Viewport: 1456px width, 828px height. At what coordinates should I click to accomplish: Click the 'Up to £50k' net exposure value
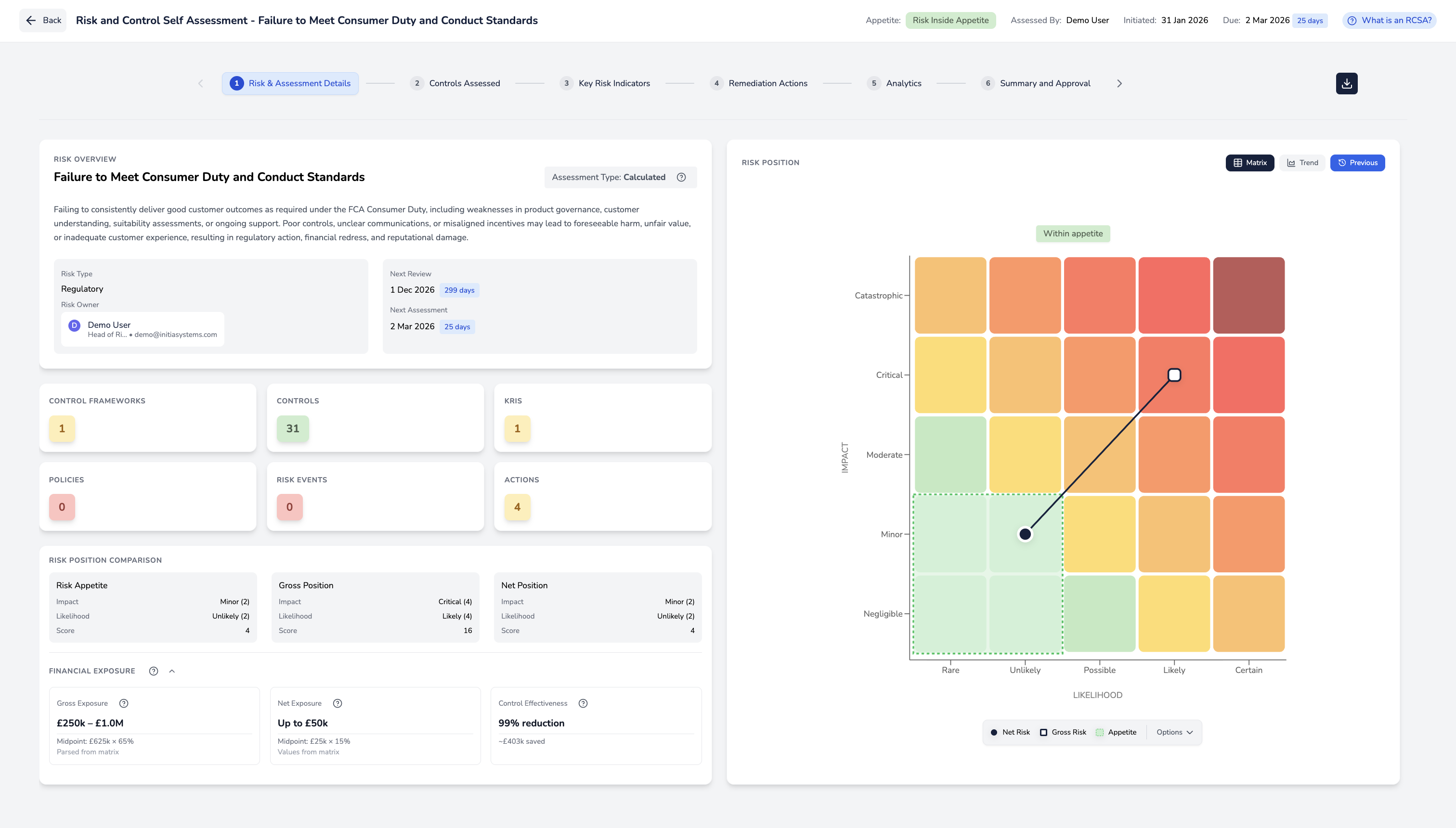click(302, 724)
